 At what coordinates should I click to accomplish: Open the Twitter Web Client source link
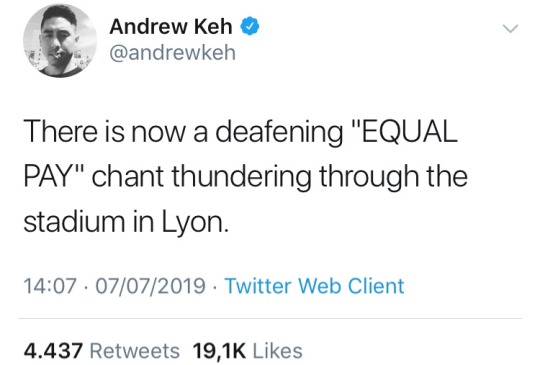pos(314,286)
